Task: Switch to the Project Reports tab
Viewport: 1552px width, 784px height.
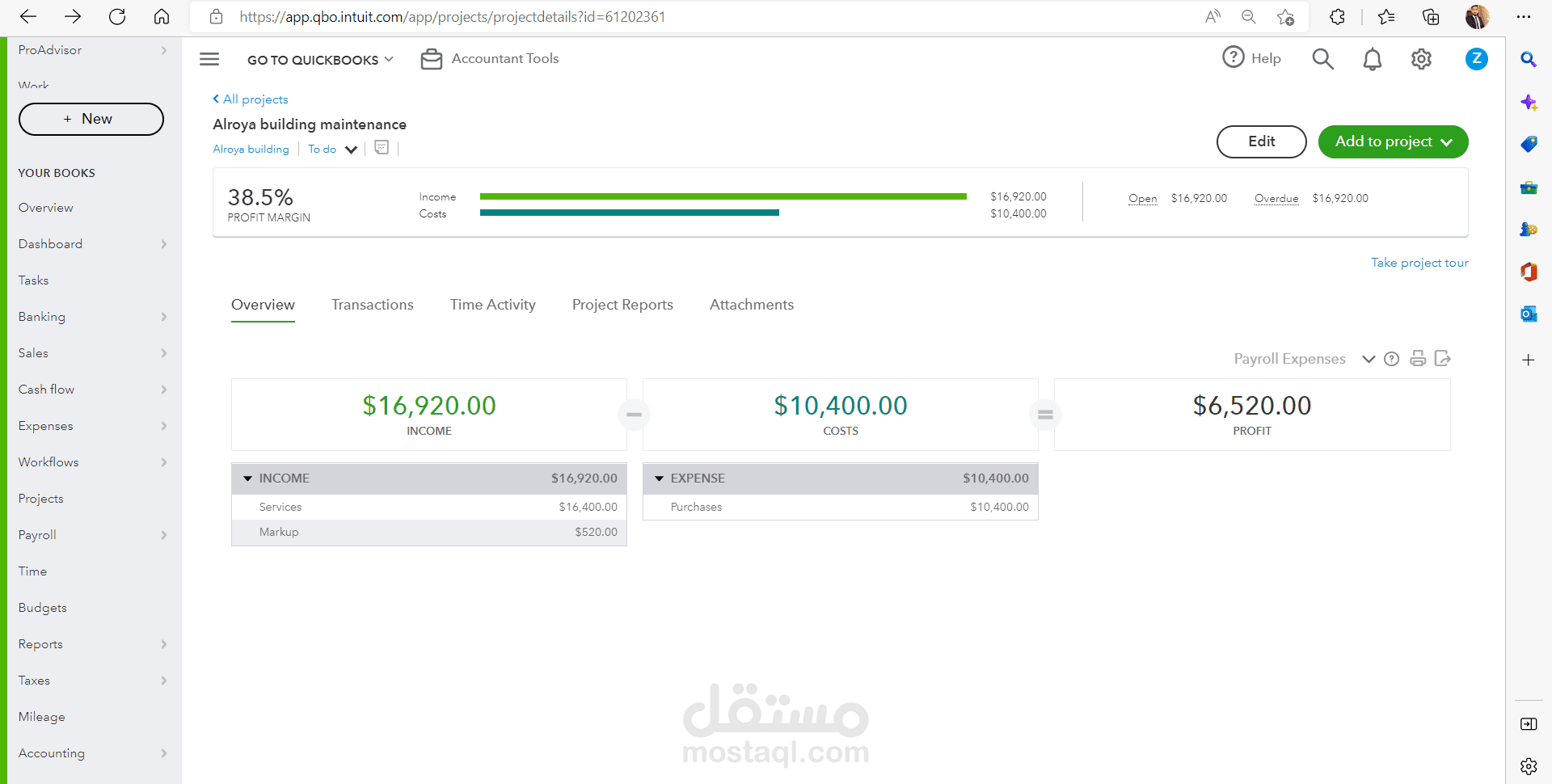Action: [622, 305]
